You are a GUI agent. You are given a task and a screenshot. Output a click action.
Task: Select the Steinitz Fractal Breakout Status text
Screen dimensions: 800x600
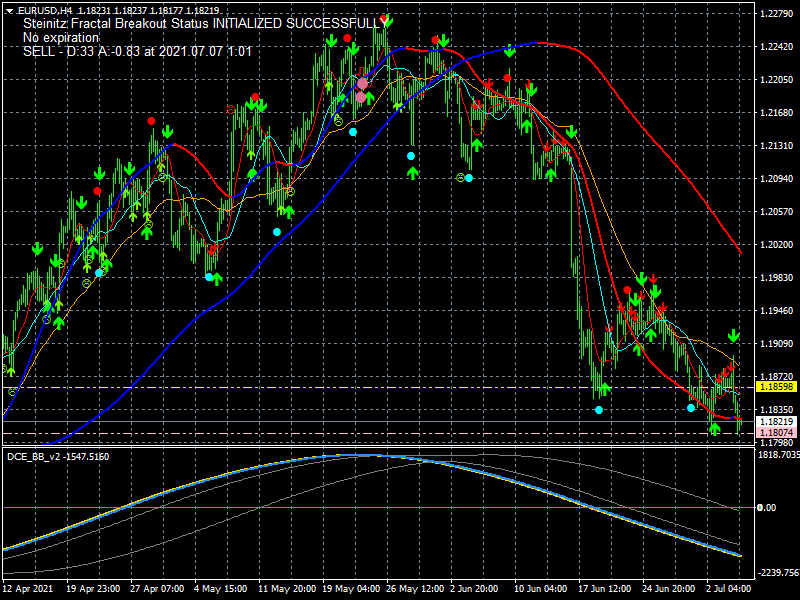[205, 23]
